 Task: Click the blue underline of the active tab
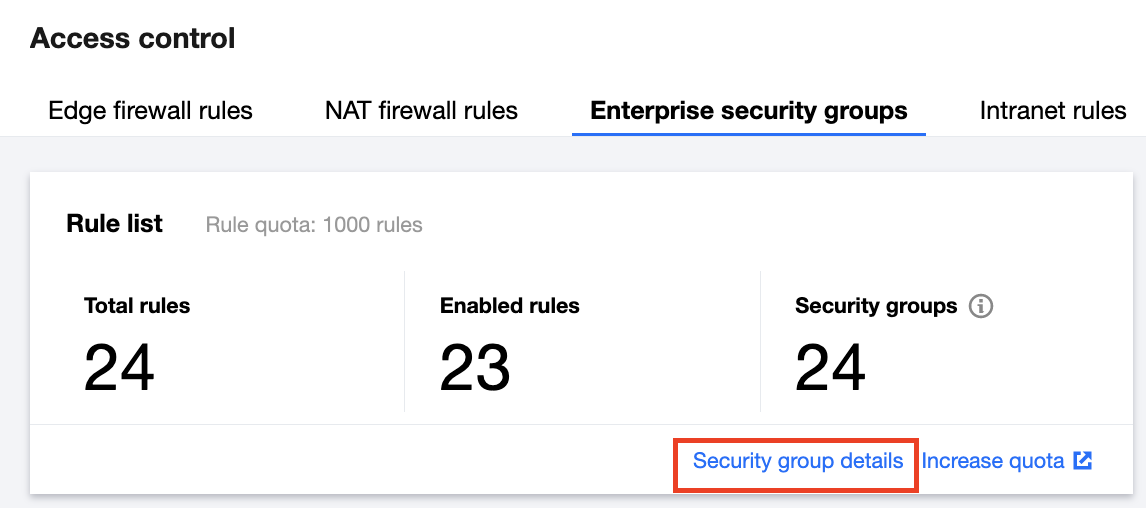(x=749, y=133)
